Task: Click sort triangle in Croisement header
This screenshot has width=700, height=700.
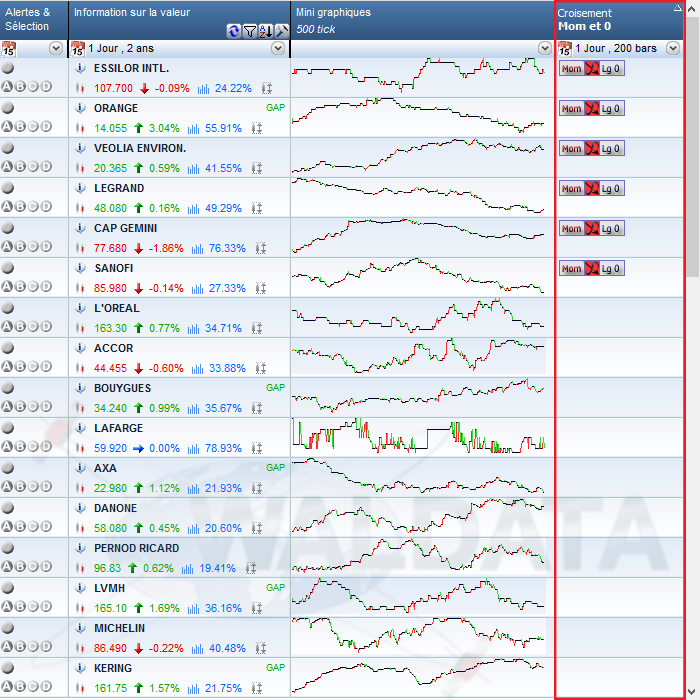Action: pos(678,8)
